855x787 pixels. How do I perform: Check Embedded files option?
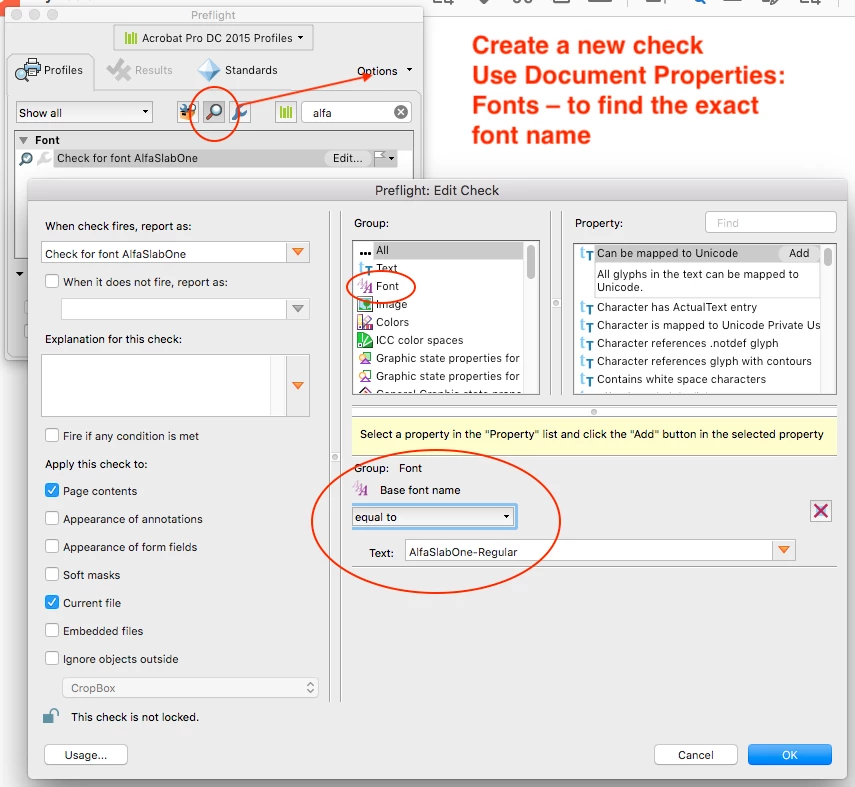[x=52, y=630]
